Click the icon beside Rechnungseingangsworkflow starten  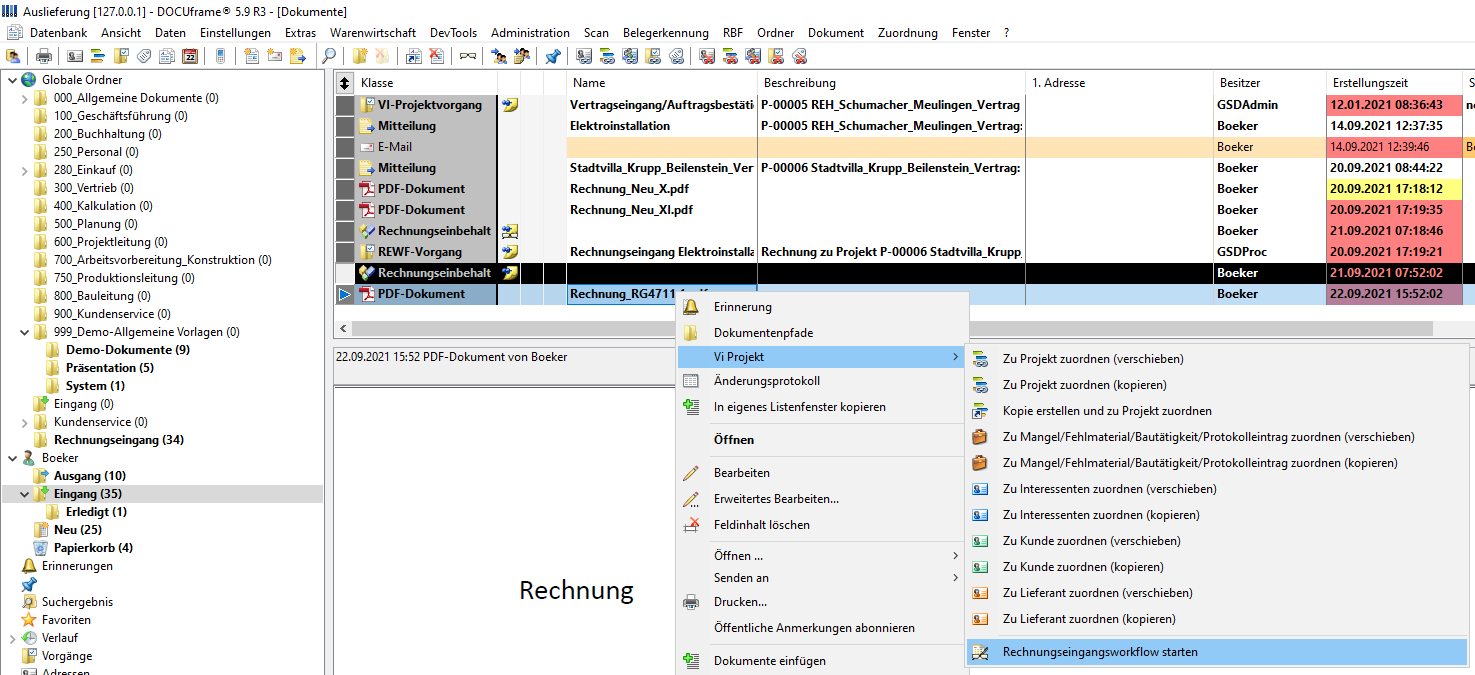coord(981,652)
